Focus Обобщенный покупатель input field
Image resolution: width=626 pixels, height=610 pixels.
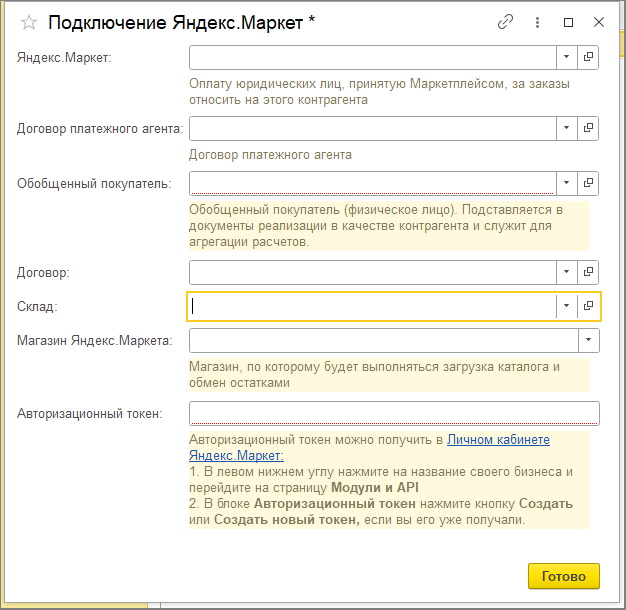[372, 183]
